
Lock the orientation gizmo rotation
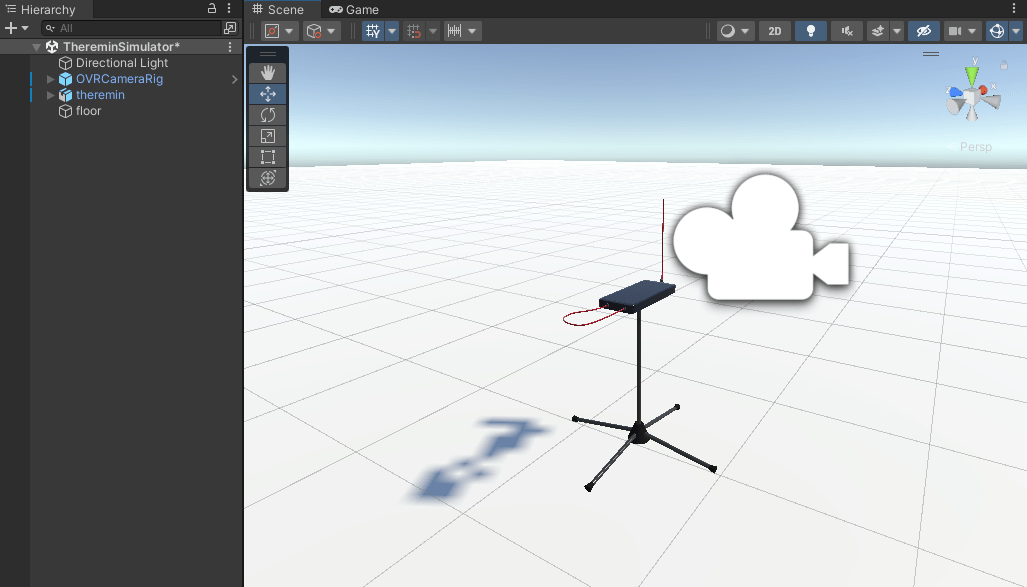click(1004, 65)
